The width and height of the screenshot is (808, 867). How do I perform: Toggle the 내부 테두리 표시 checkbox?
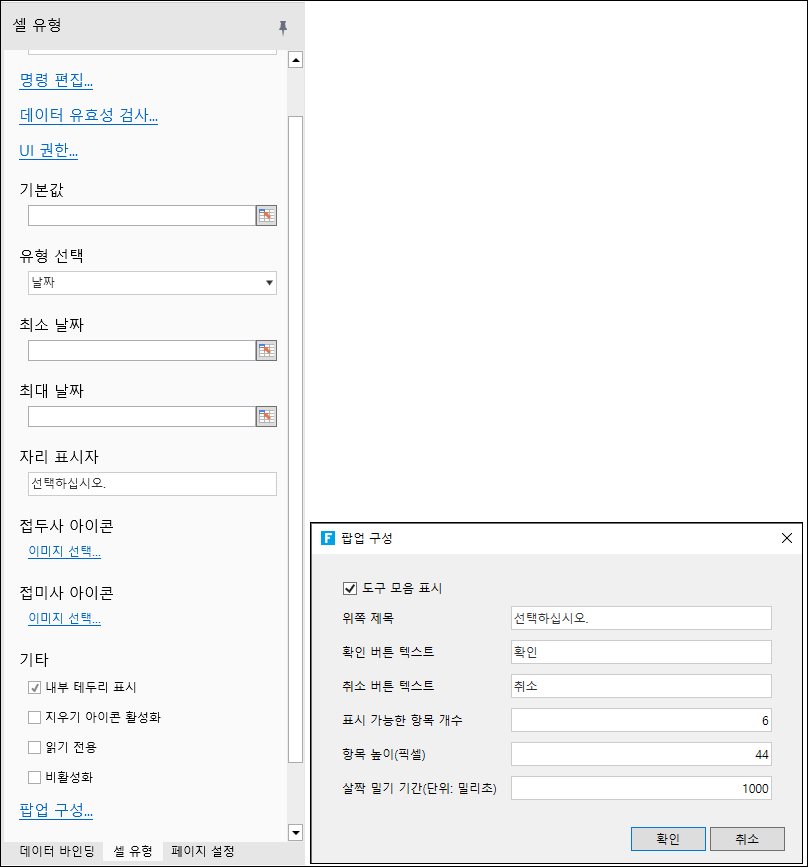(35, 687)
